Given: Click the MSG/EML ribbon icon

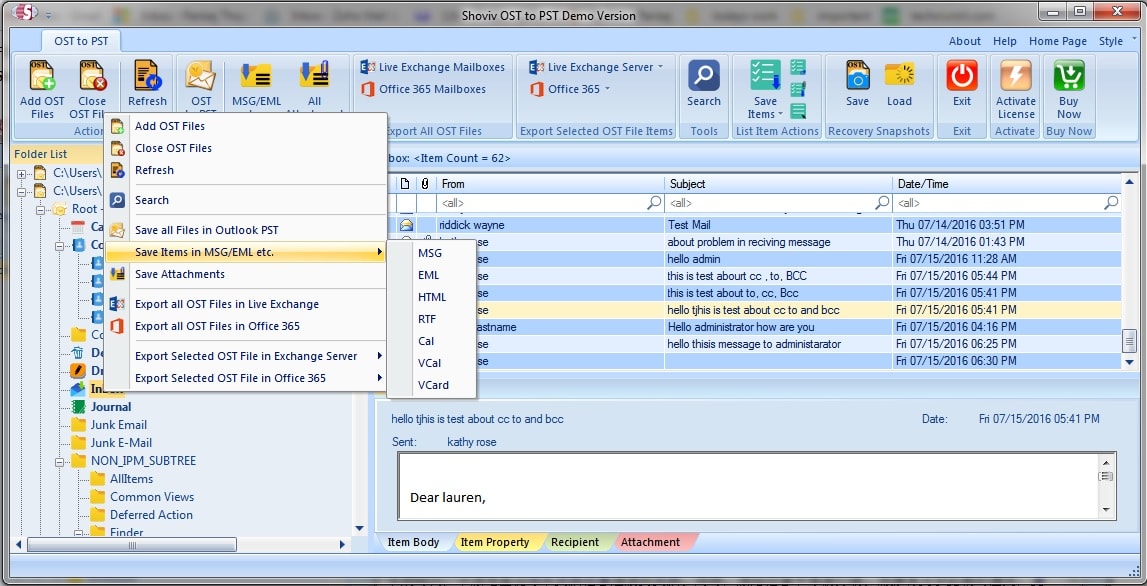Looking at the screenshot, I should click(256, 75).
